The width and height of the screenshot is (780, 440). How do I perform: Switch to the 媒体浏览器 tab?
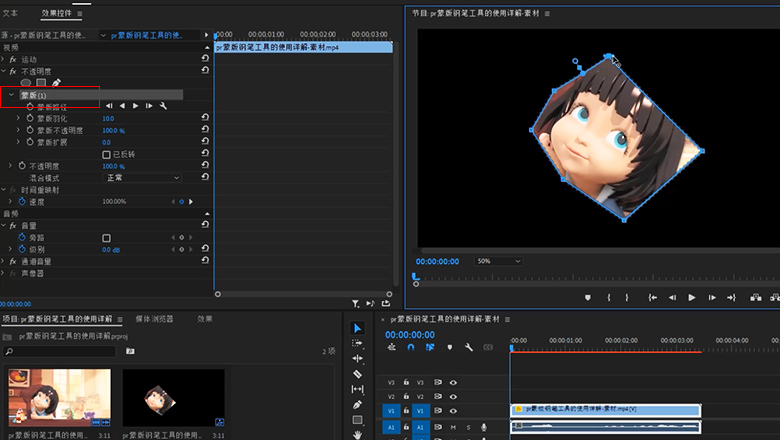[154, 319]
